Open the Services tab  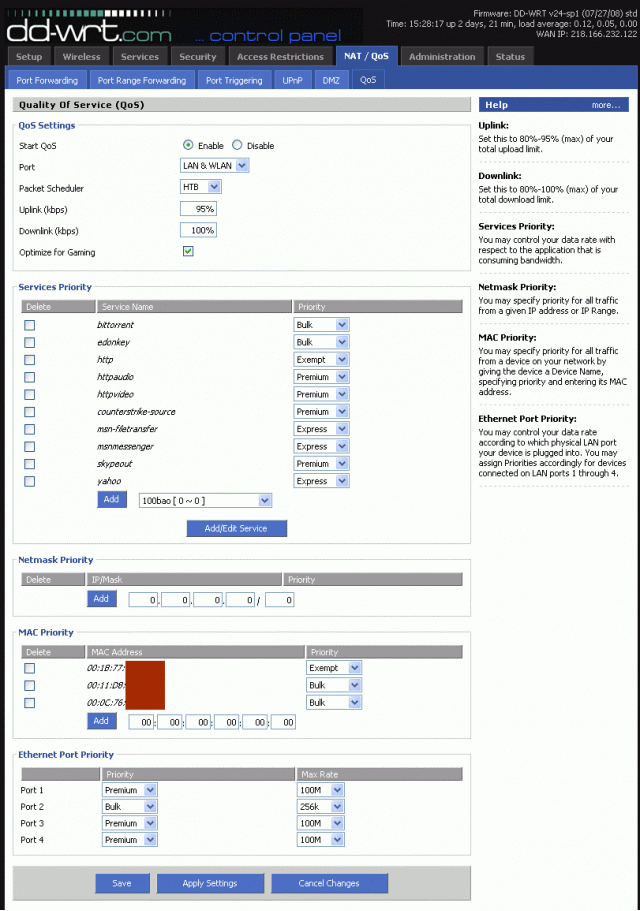coord(140,57)
